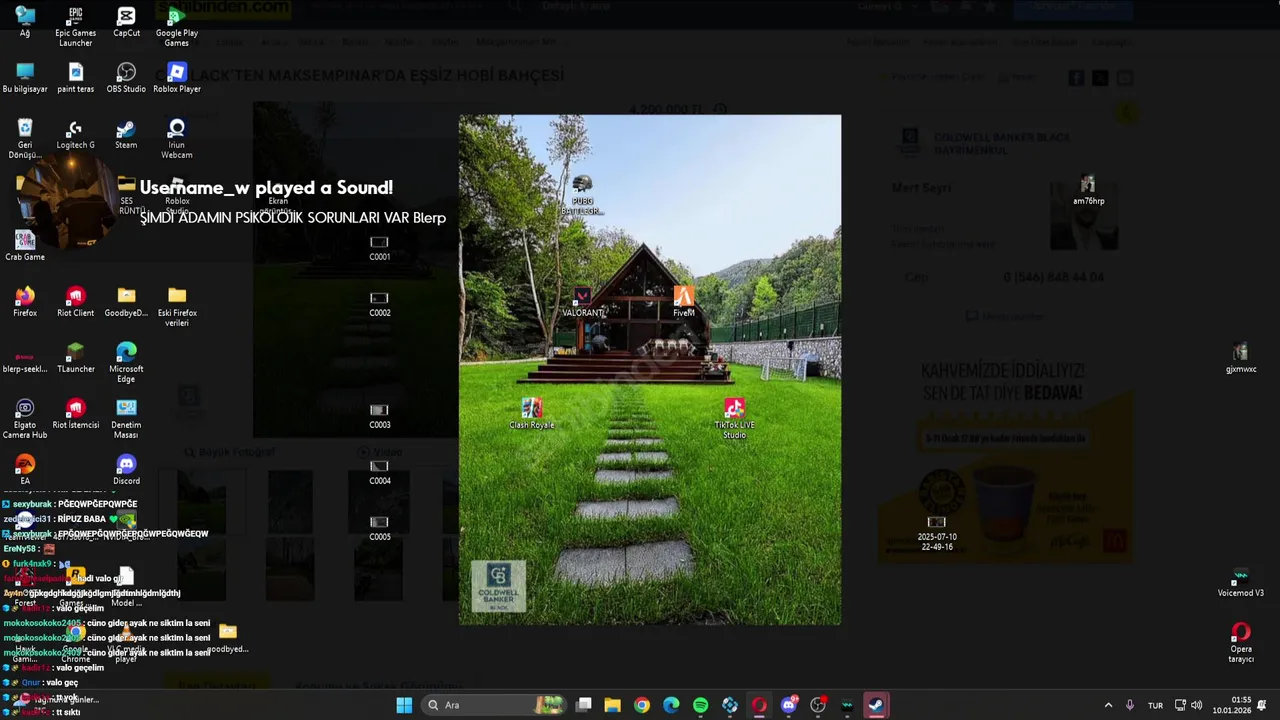Select the Riot Client desktop icon
This screenshot has height=720, width=1280.
75,302
